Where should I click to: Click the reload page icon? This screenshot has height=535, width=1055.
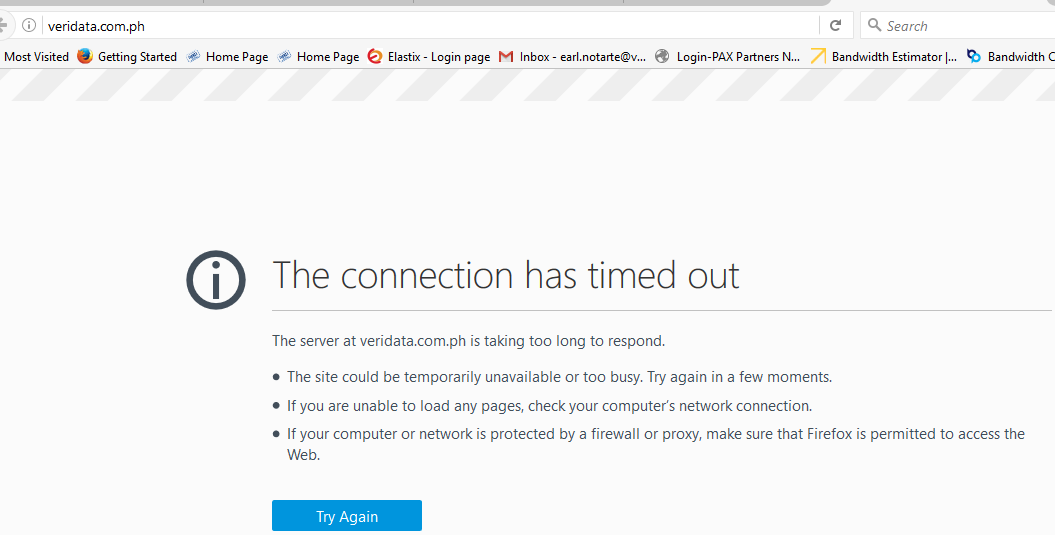point(836,26)
